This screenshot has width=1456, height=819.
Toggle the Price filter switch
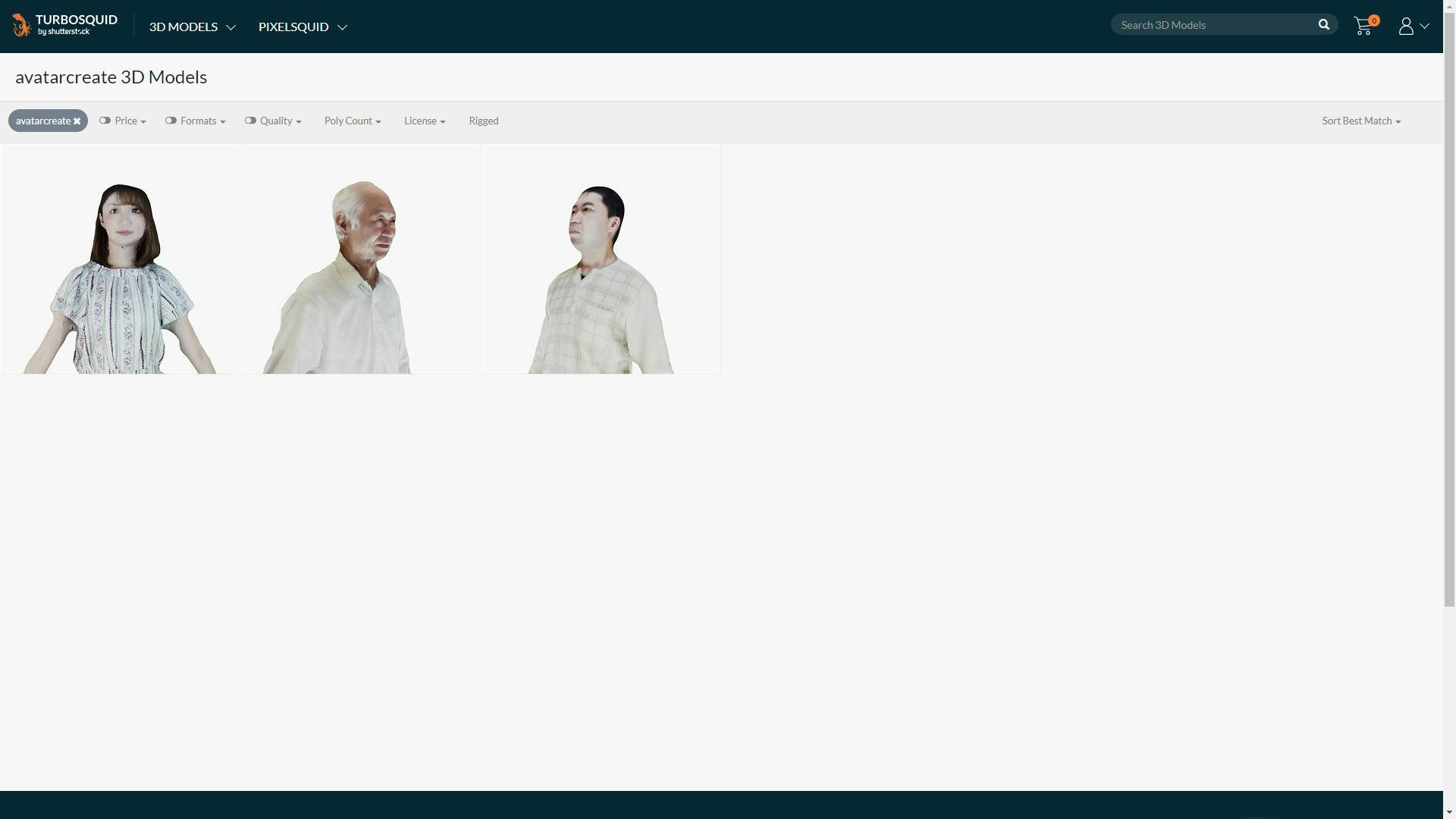[x=105, y=121]
